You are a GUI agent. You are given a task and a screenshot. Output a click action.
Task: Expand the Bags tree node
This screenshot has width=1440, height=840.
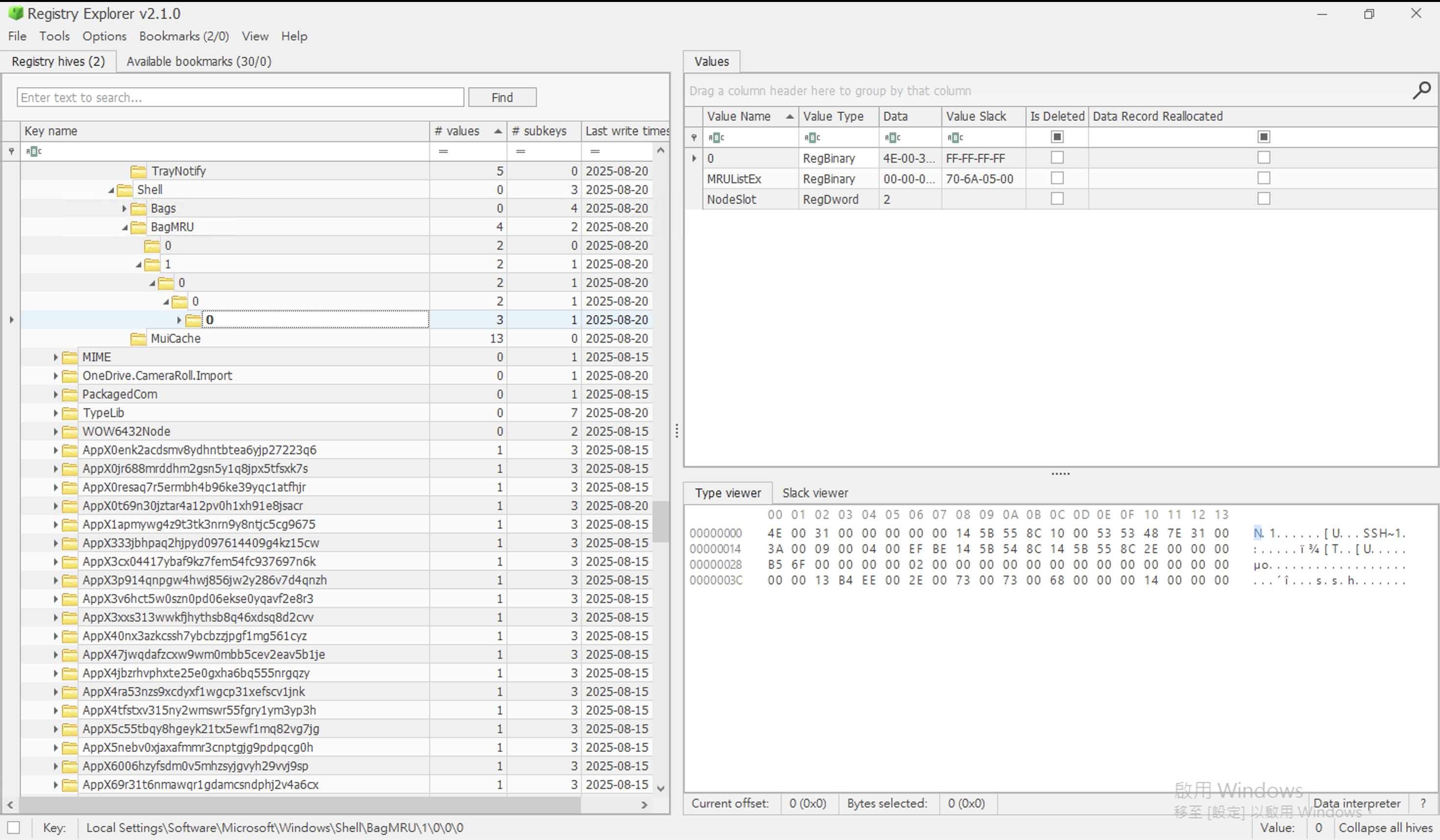(124, 209)
